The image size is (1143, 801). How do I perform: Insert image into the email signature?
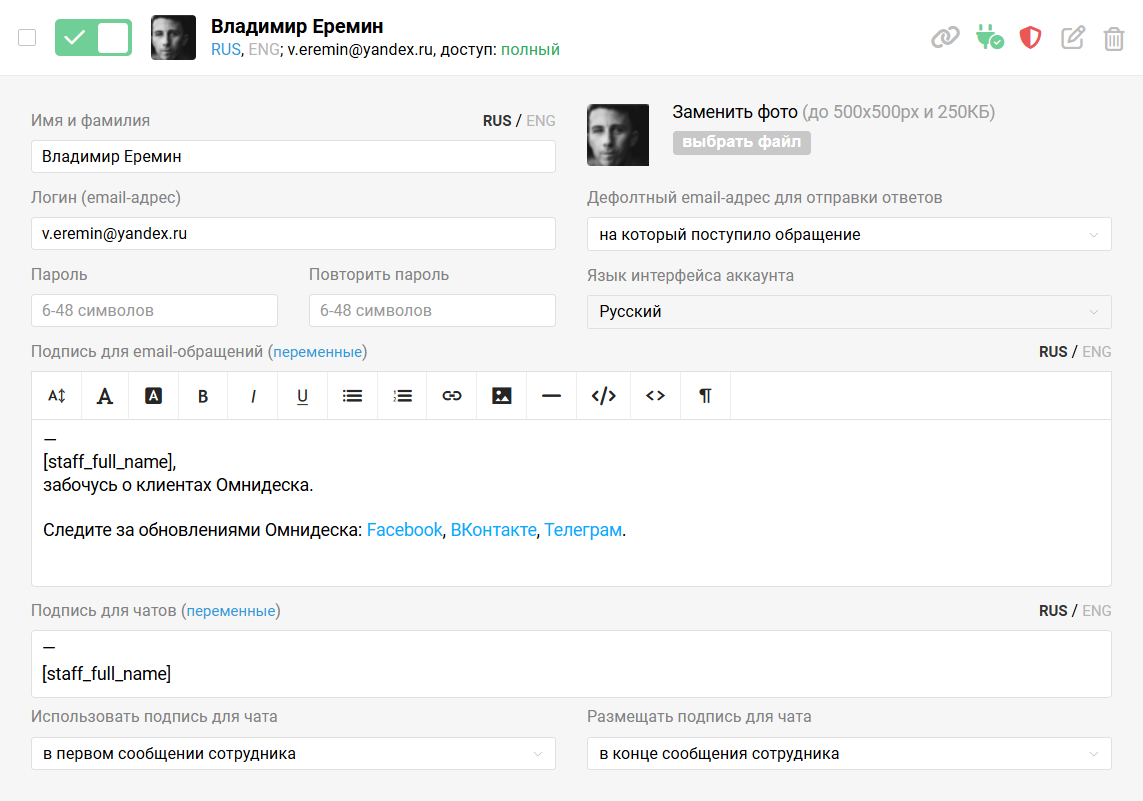click(x=502, y=396)
